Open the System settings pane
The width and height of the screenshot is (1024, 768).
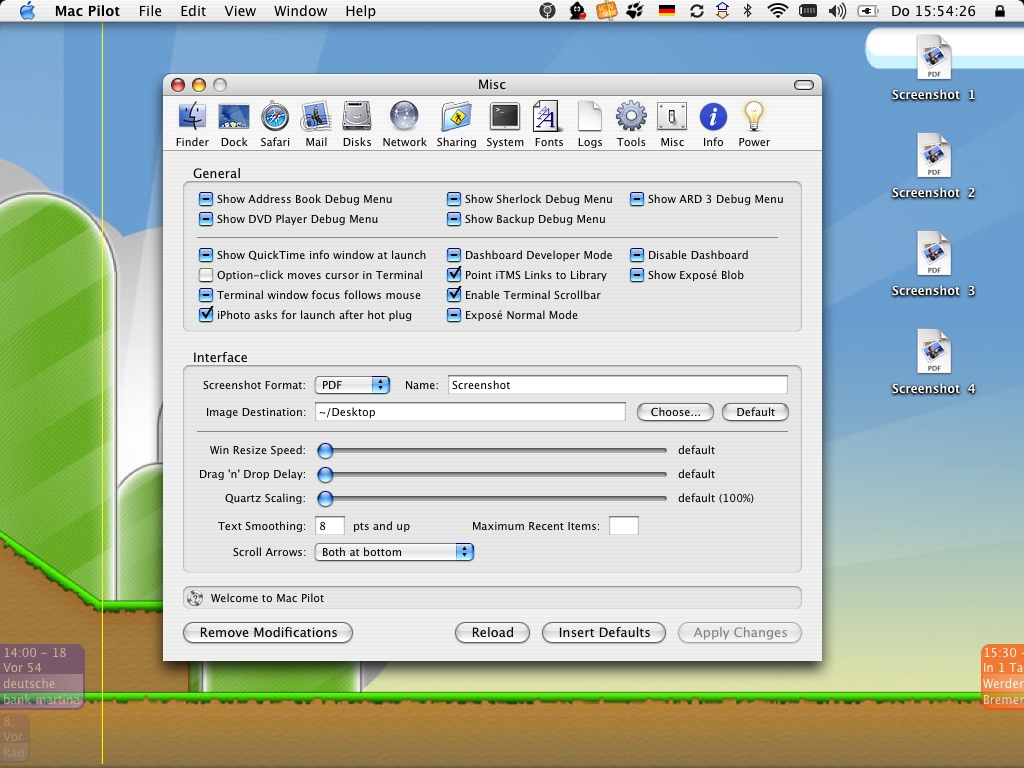[x=505, y=124]
